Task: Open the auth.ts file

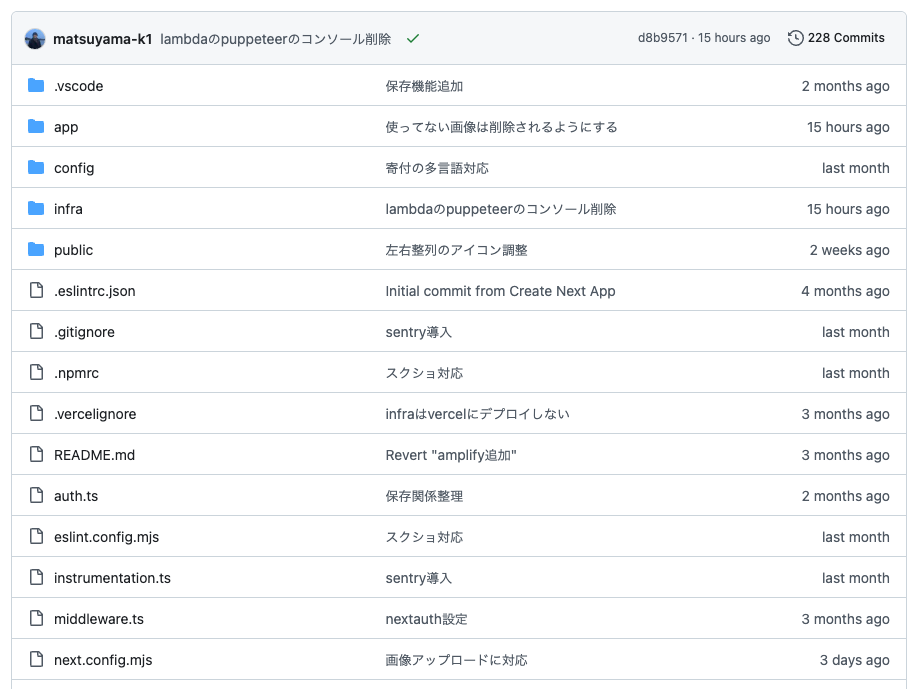Action: click(x=74, y=496)
